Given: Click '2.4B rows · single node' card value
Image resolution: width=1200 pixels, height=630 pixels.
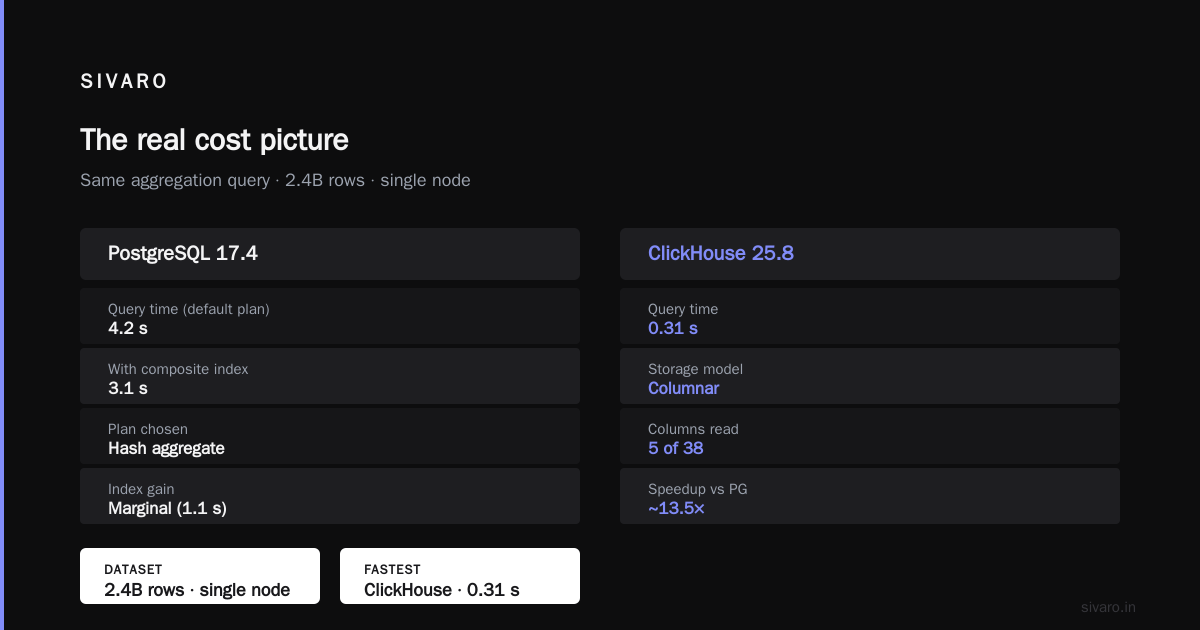Looking at the screenshot, I should [197, 590].
